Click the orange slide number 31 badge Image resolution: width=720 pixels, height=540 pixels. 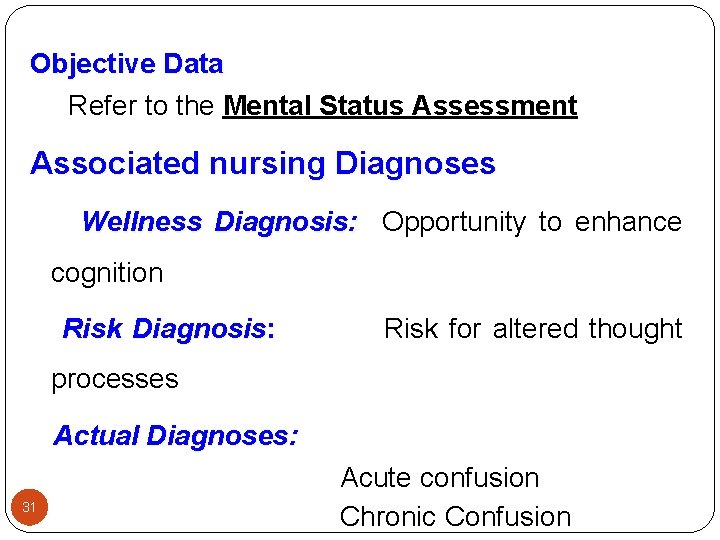coord(29,508)
